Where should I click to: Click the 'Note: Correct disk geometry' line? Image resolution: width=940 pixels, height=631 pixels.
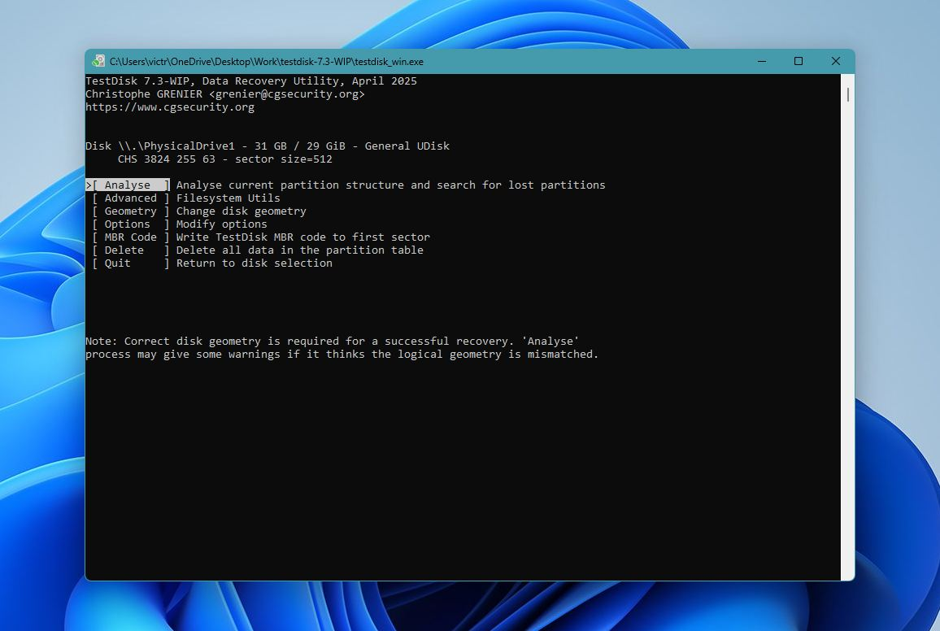(x=332, y=342)
